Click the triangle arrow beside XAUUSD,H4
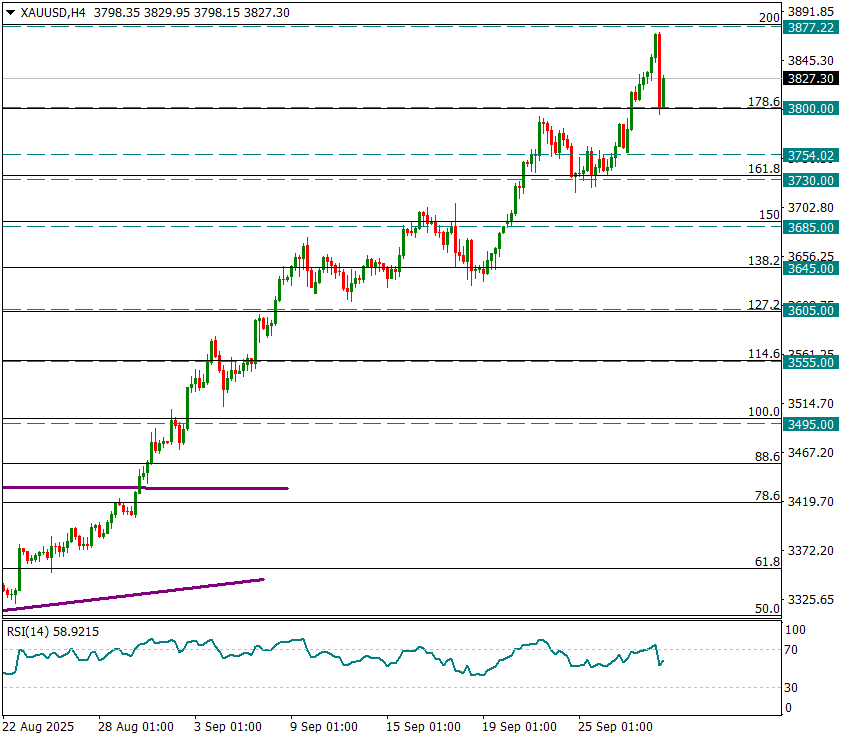Viewport: 845px width, 739px height. [x=9, y=13]
